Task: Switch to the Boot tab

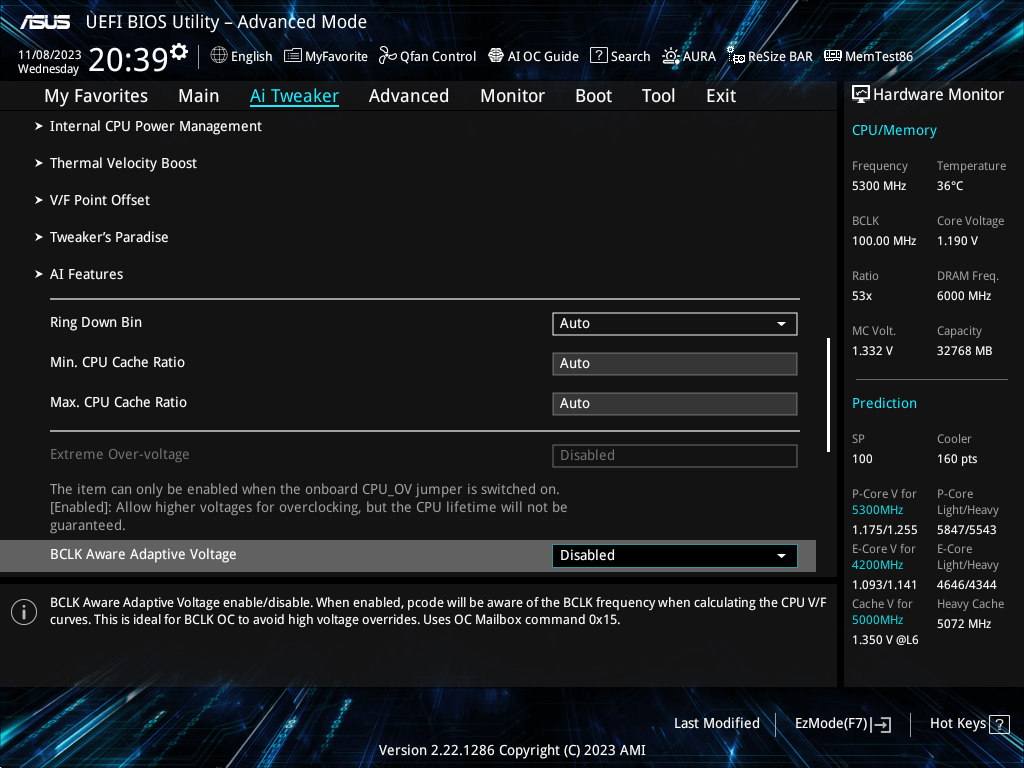Action: pos(594,96)
